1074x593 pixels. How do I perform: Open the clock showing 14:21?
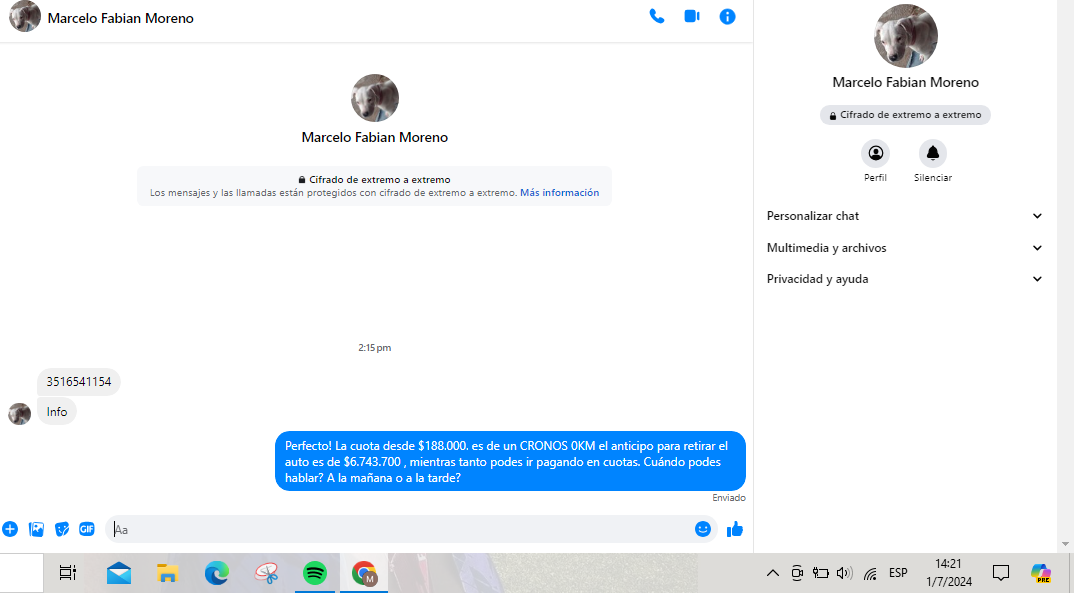pos(949,572)
